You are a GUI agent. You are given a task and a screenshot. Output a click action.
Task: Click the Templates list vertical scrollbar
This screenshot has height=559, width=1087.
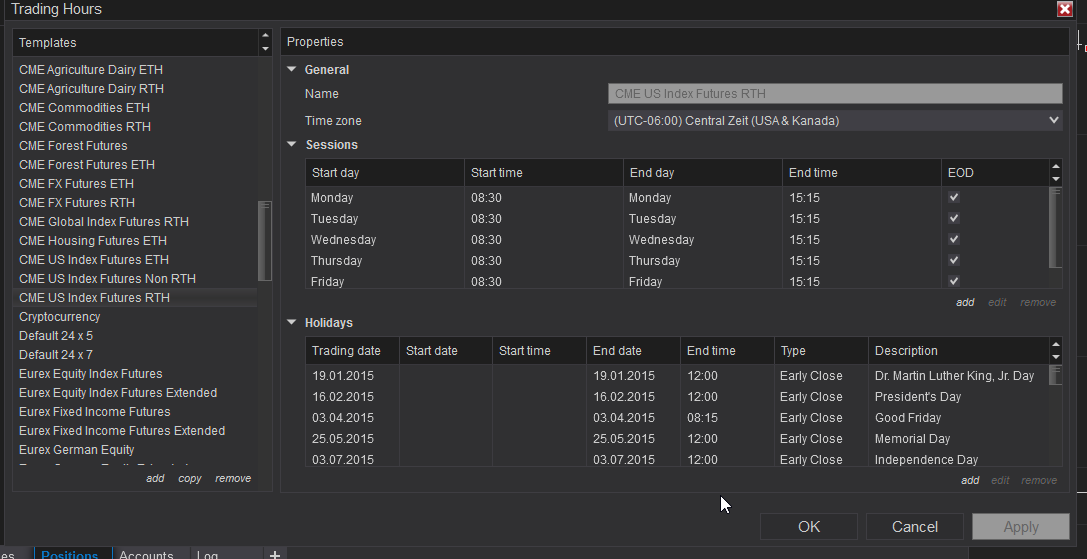264,240
